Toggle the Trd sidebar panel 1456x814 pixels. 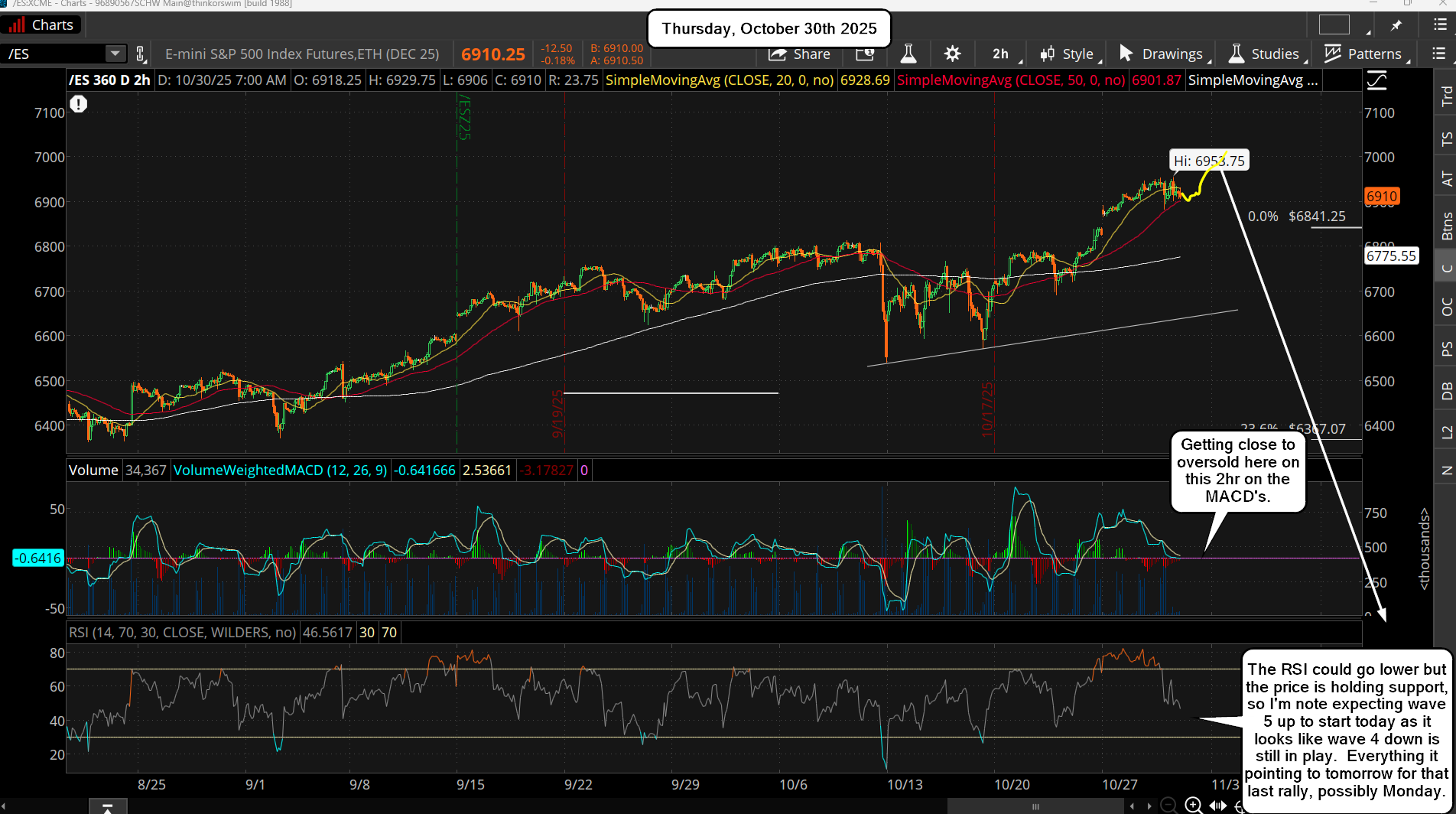pyautogui.click(x=1445, y=96)
